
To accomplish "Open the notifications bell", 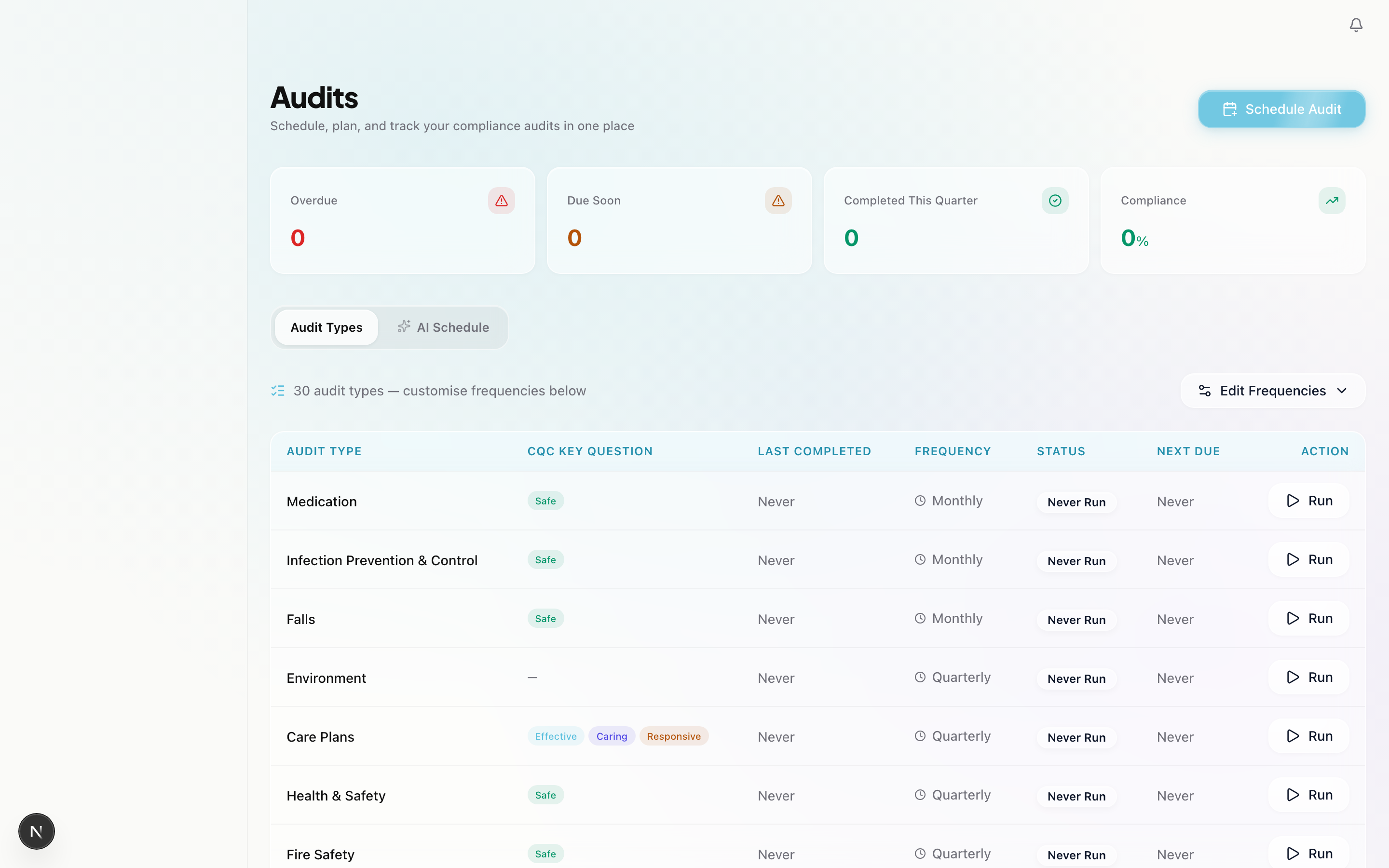I will (1356, 25).
